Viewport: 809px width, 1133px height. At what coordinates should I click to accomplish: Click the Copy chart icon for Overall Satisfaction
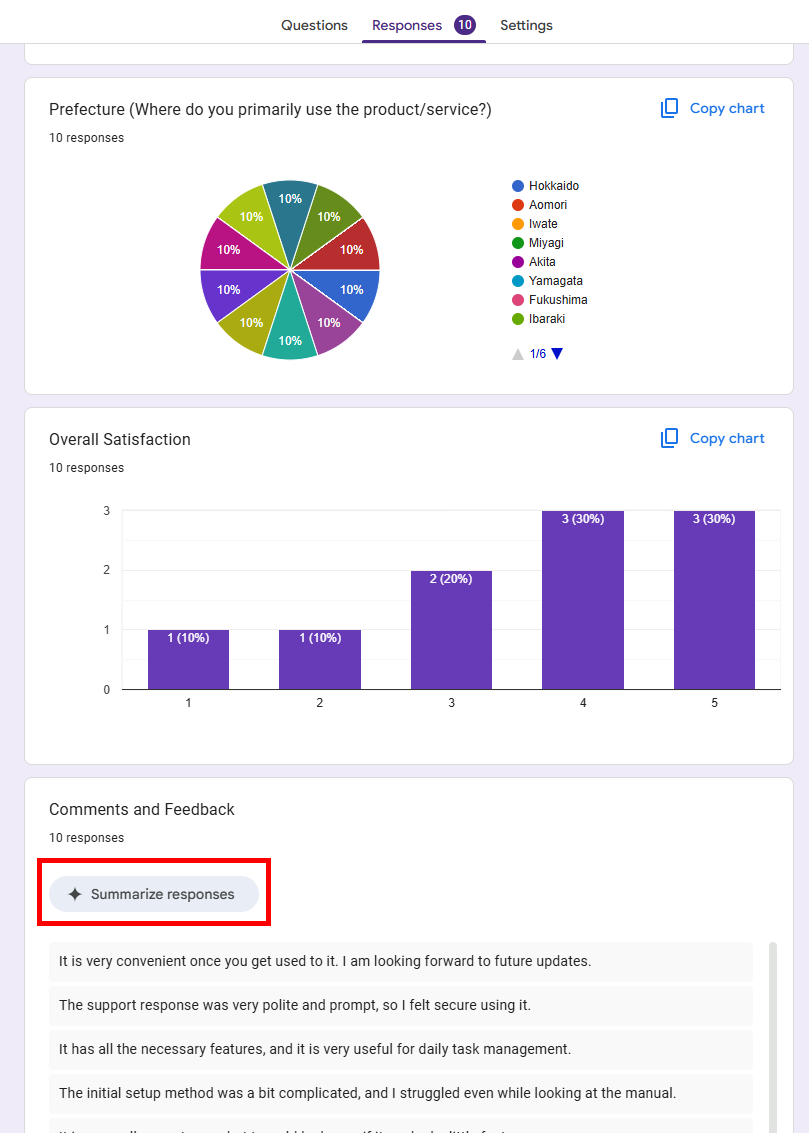click(x=670, y=439)
